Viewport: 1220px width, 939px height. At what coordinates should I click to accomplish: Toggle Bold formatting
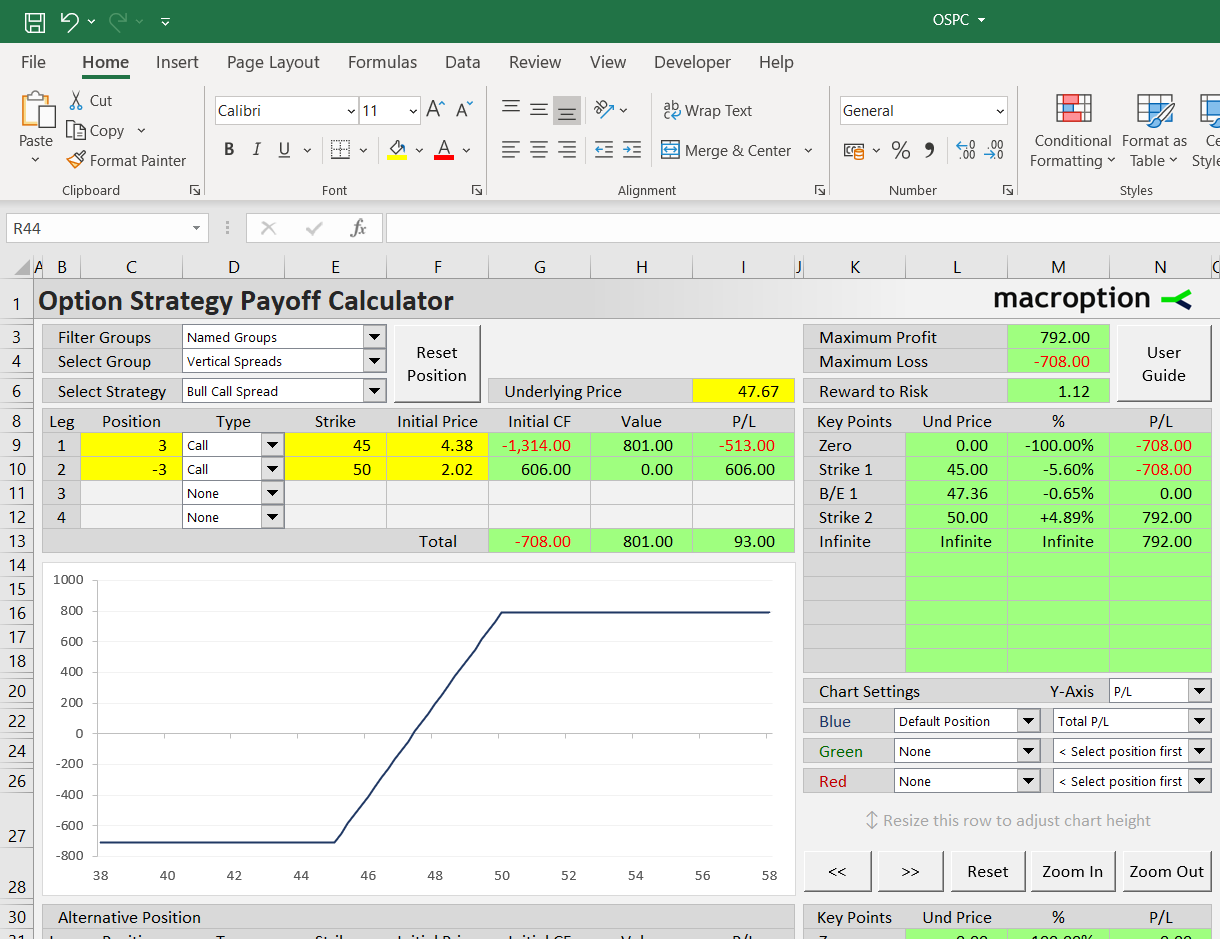(229, 150)
